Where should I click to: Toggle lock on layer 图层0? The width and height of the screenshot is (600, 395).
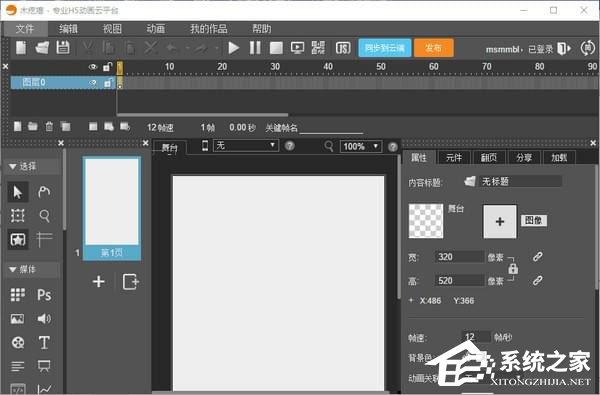[108, 83]
